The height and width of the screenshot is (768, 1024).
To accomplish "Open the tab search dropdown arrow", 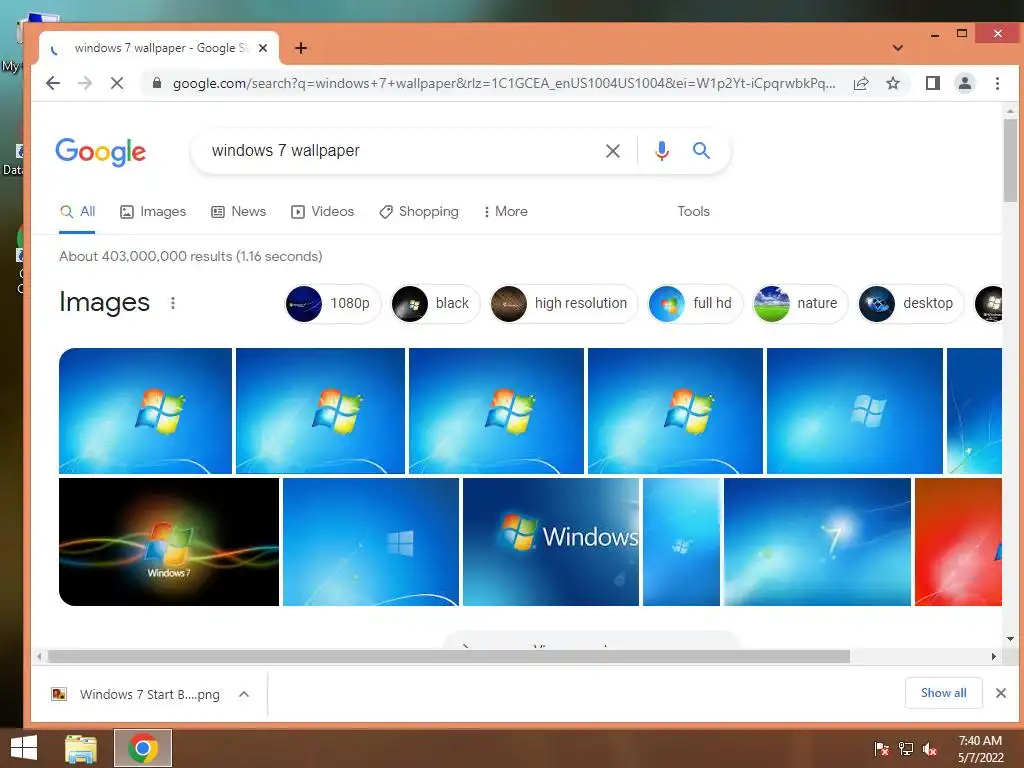I will pos(898,48).
